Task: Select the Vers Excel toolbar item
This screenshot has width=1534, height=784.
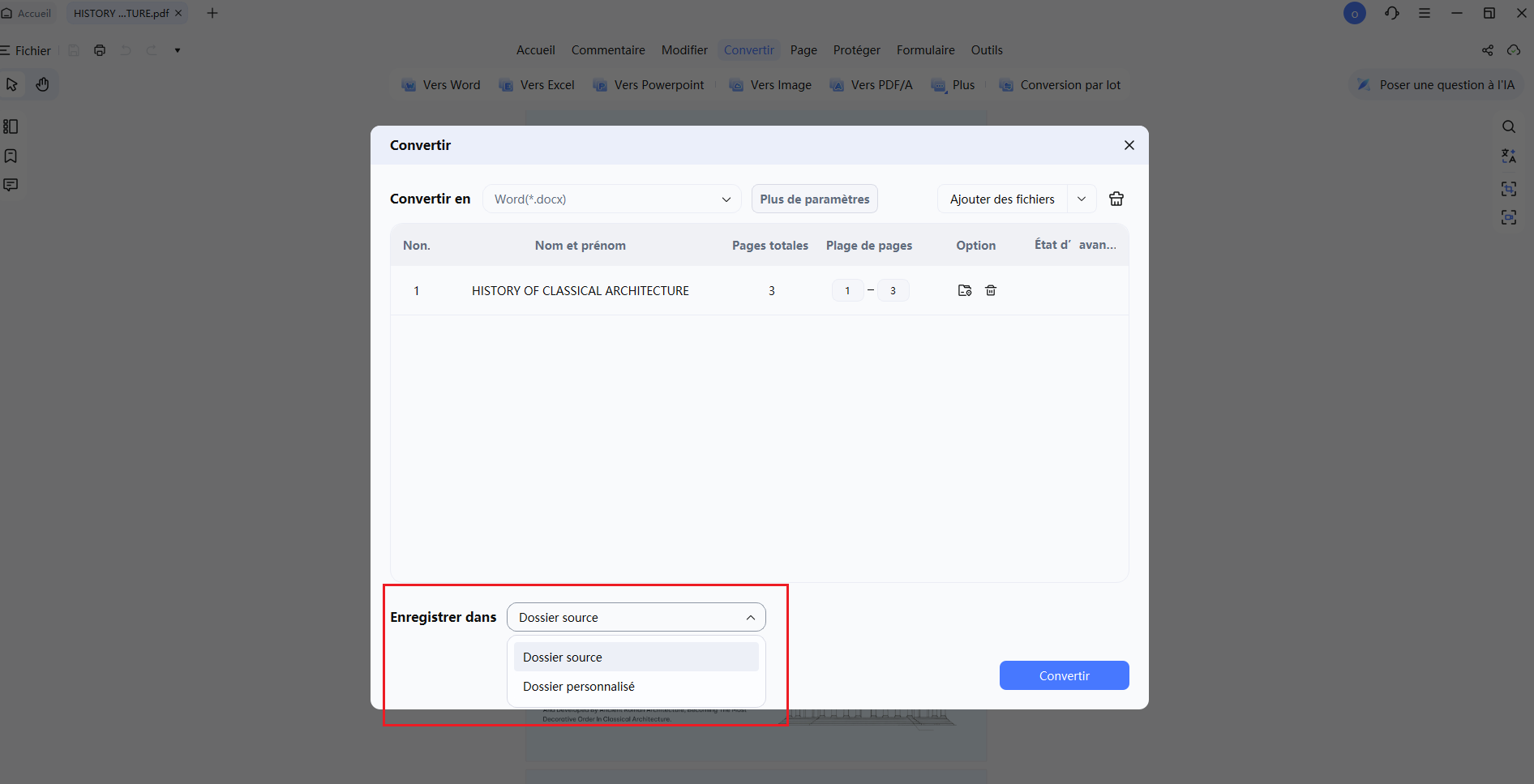Action: (x=537, y=85)
